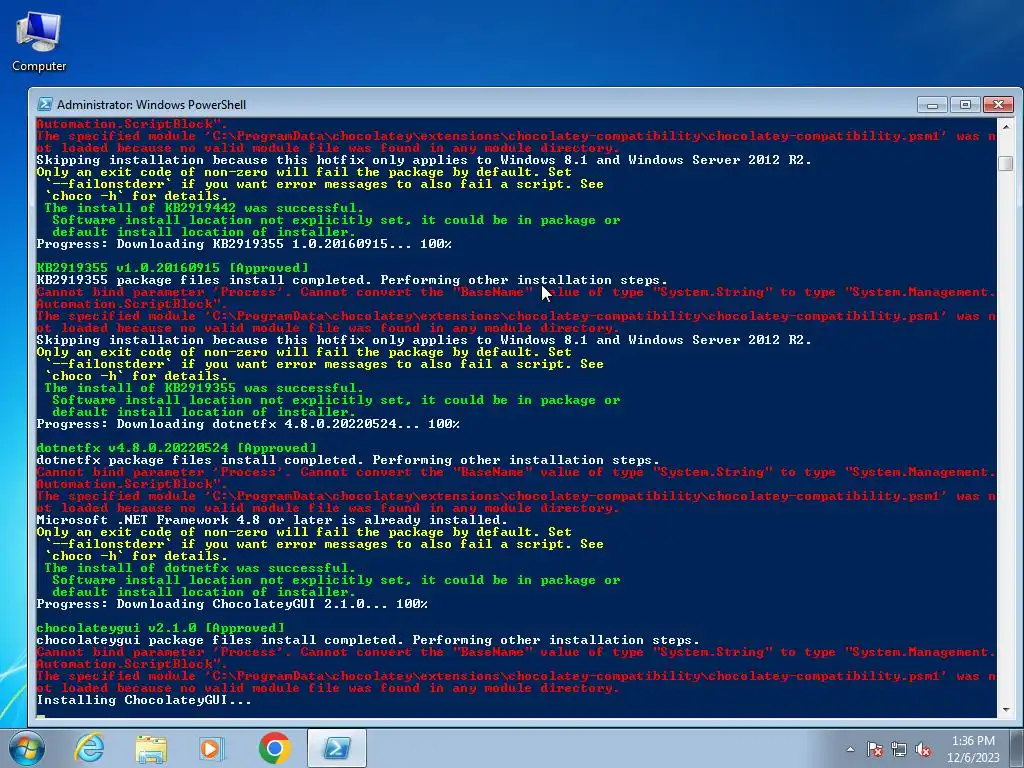This screenshot has height=768, width=1024.
Task: Click 'The install of KB2919355 was successful' line
Action: (x=204, y=388)
